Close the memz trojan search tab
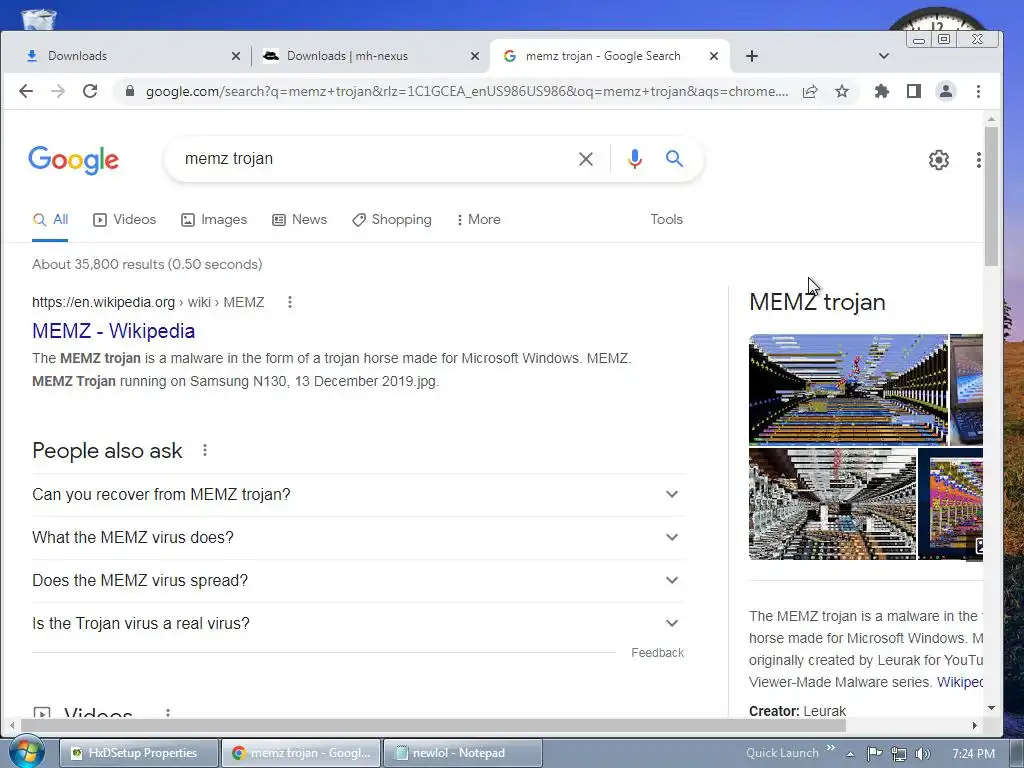The height and width of the screenshot is (768, 1024). pyautogui.click(x=714, y=56)
